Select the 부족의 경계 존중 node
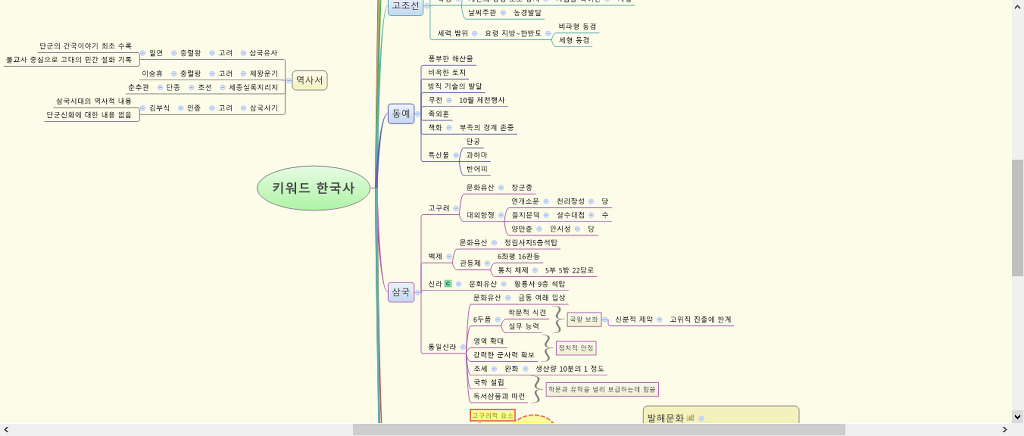Image resolution: width=1024 pixels, height=436 pixels. [x=487, y=128]
